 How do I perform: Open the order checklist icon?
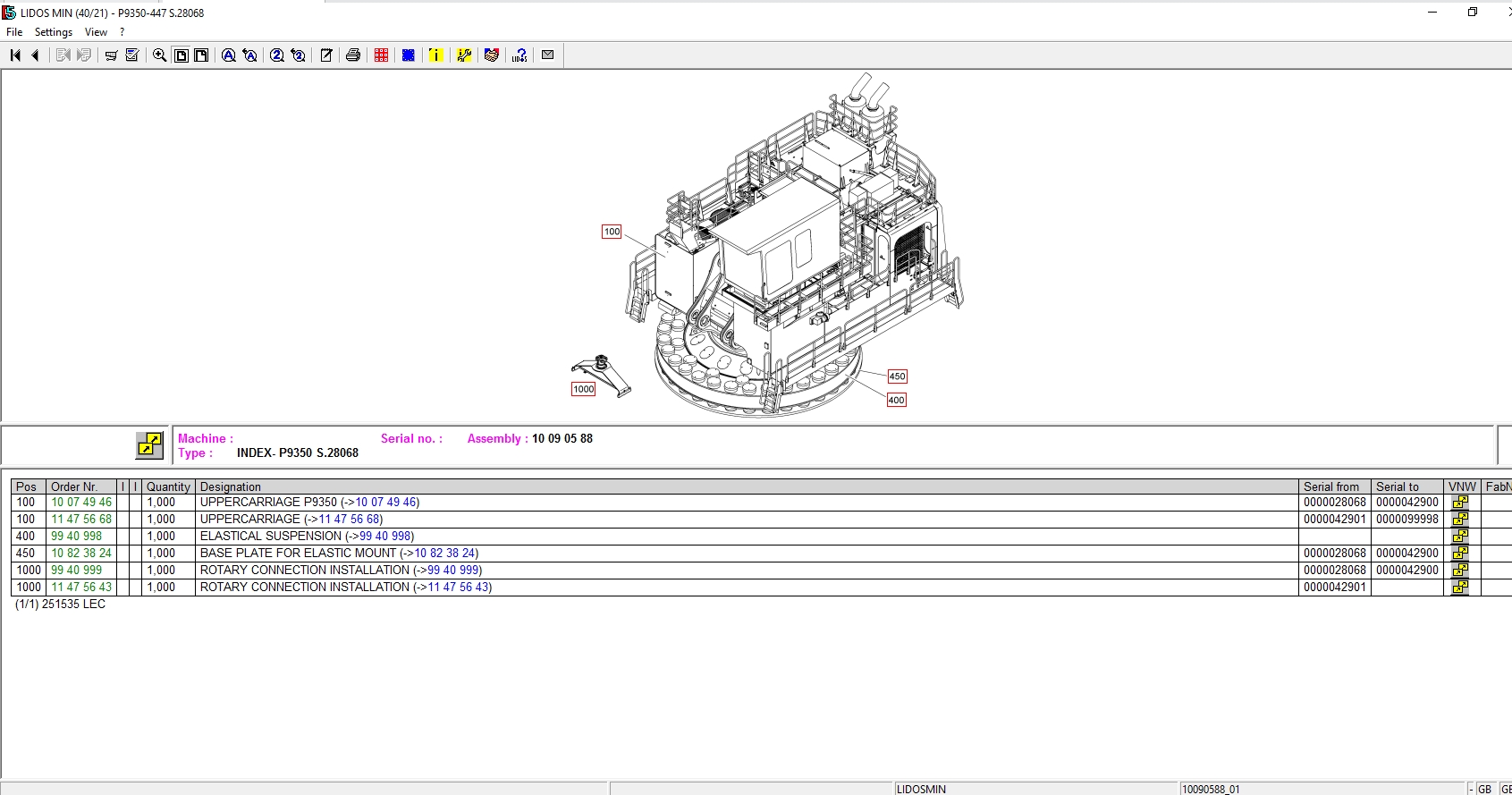tap(132, 55)
